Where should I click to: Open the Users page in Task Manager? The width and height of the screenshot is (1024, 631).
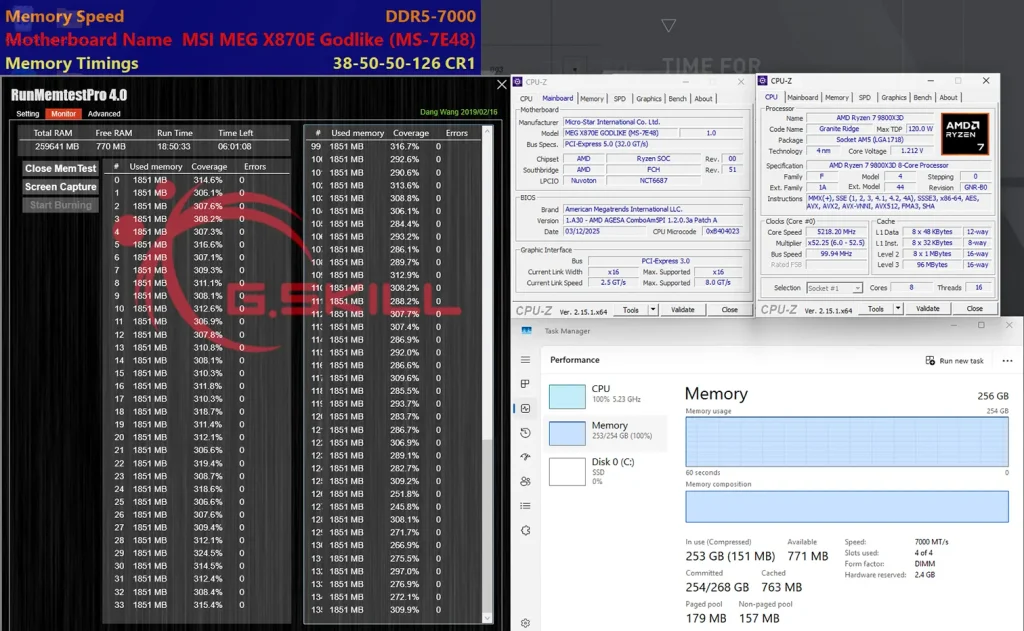(x=525, y=481)
